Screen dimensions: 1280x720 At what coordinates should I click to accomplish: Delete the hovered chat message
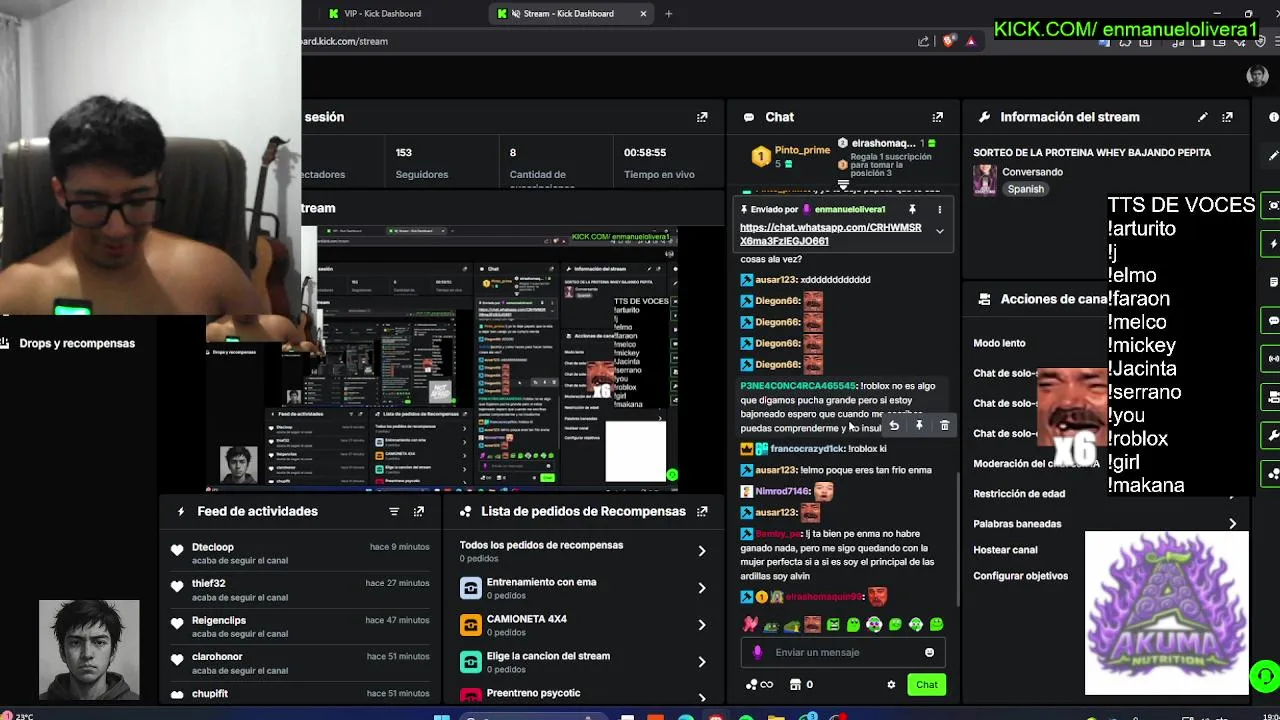pyautogui.click(x=944, y=426)
